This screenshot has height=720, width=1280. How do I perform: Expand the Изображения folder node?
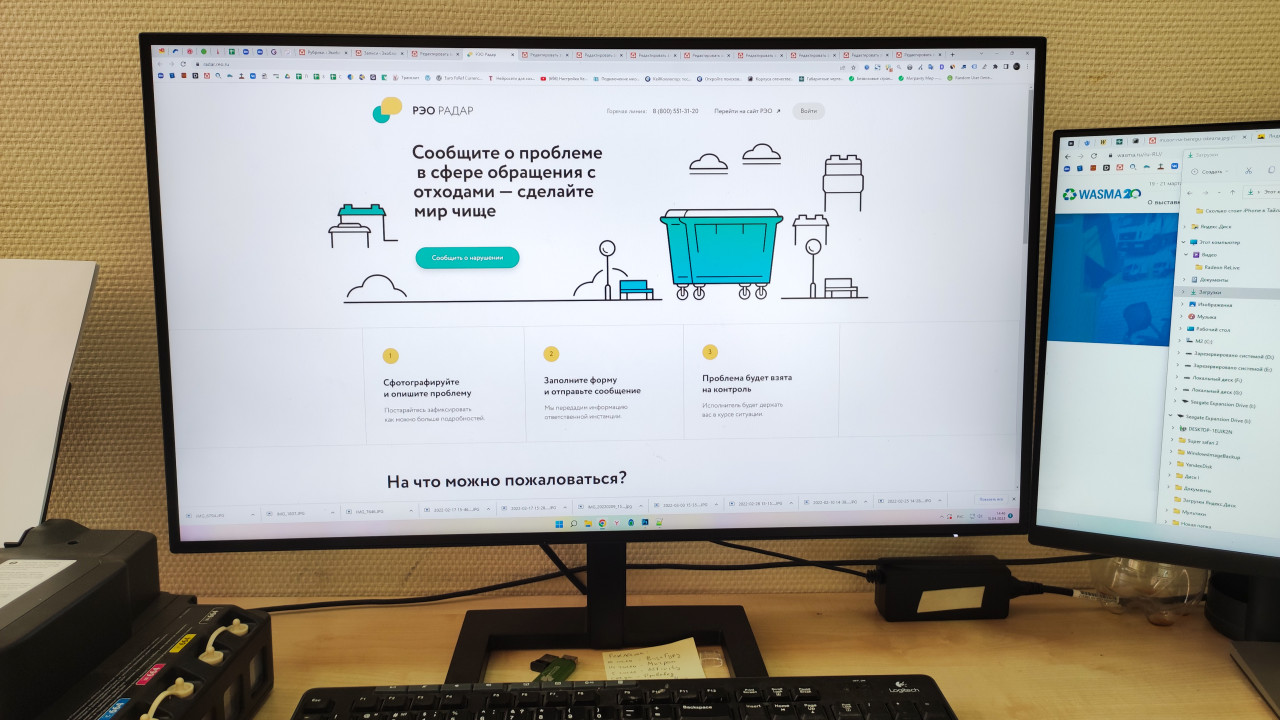point(1182,304)
